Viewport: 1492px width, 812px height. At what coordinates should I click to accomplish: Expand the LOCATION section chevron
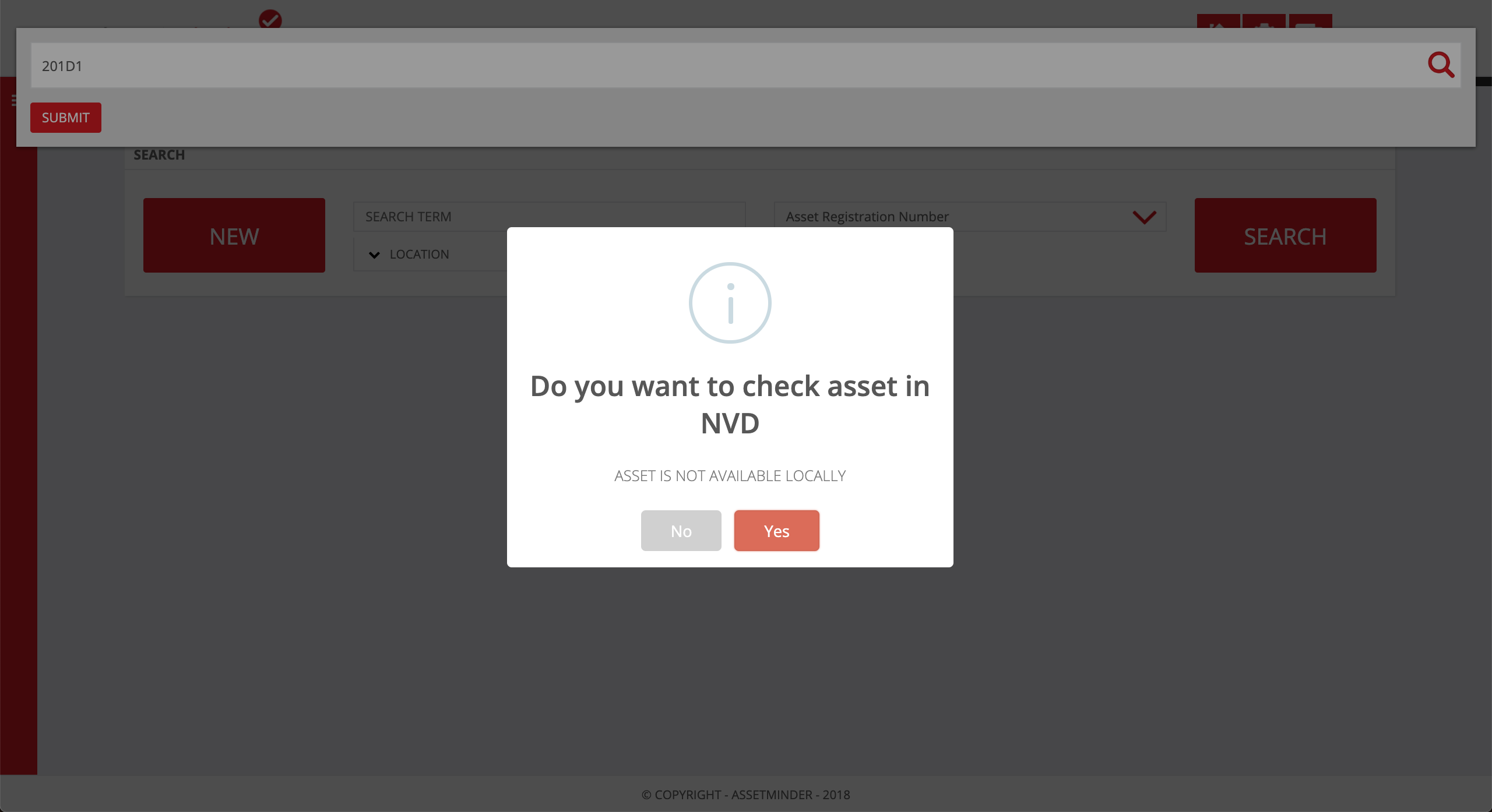pos(375,255)
